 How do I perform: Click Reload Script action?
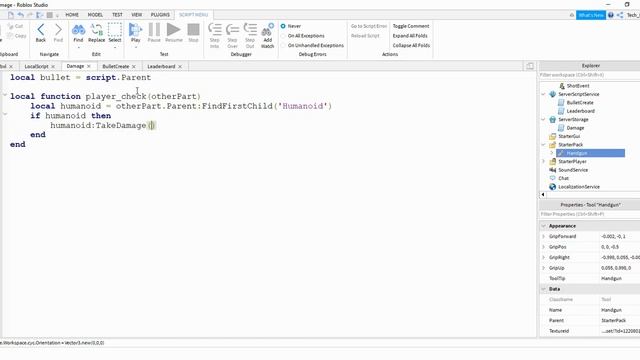coord(365,36)
